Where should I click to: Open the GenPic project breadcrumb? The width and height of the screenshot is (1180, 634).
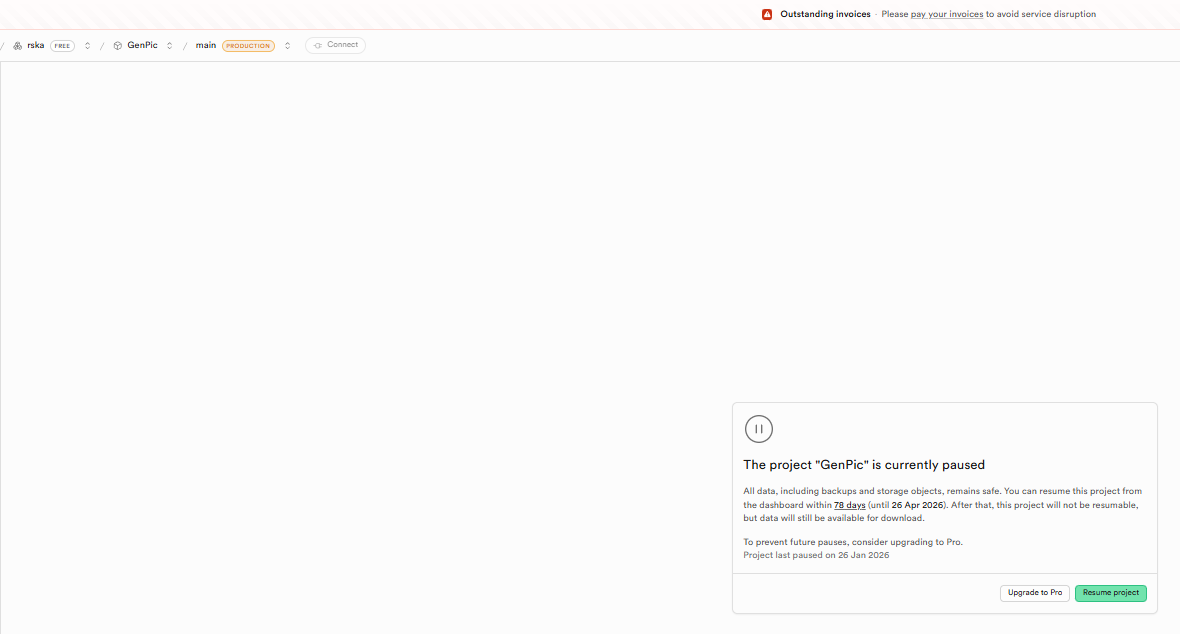[142, 45]
